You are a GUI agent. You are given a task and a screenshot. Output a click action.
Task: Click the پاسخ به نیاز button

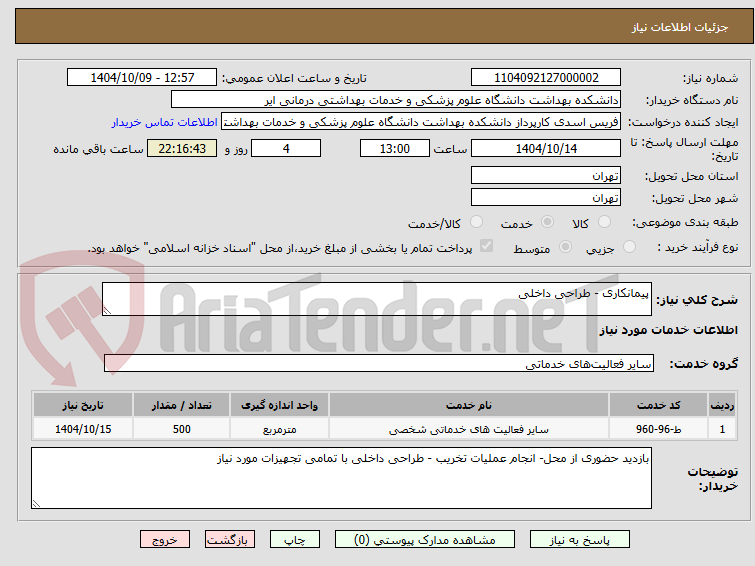[580, 540]
